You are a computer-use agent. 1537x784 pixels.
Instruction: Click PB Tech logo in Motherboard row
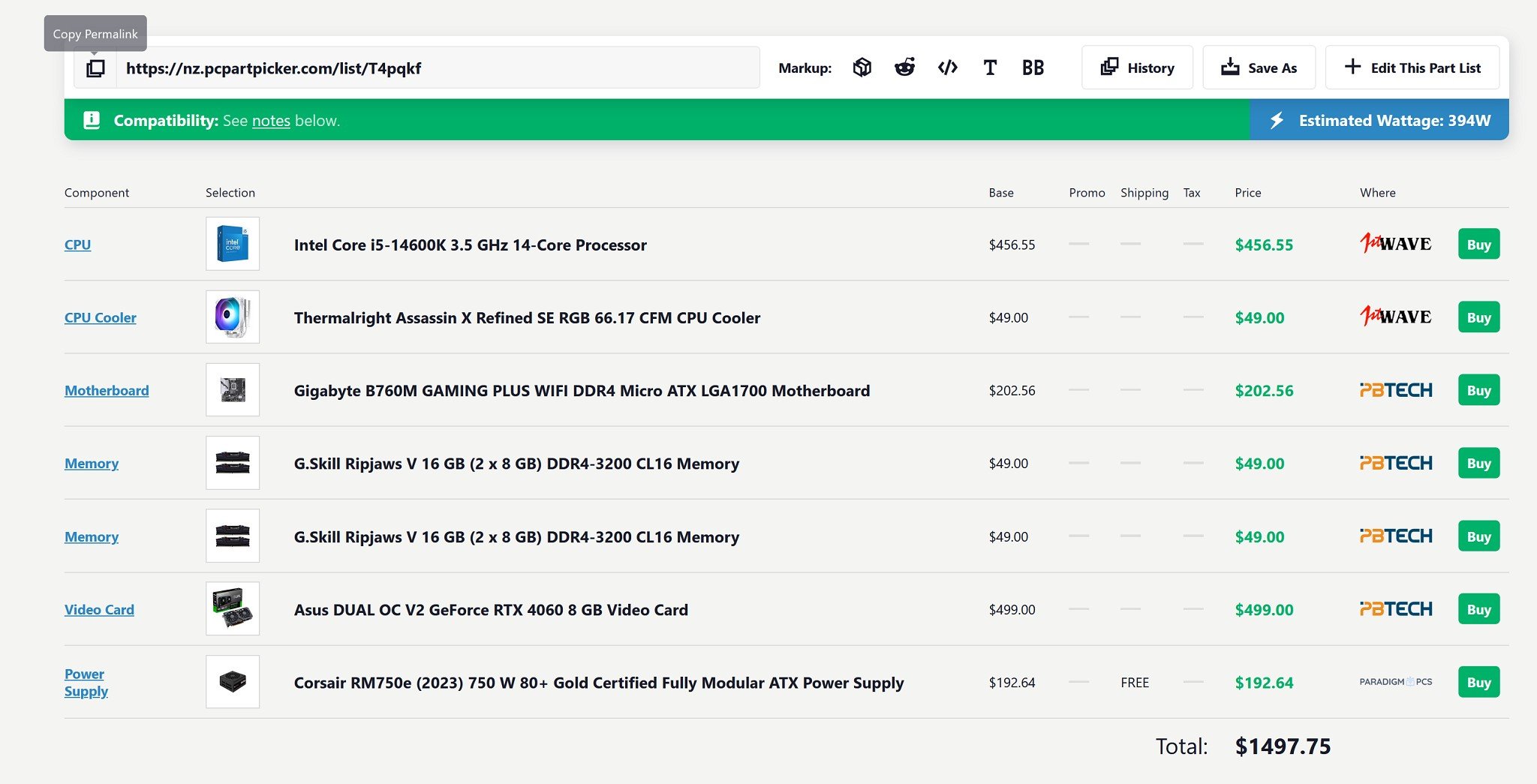pos(1396,390)
